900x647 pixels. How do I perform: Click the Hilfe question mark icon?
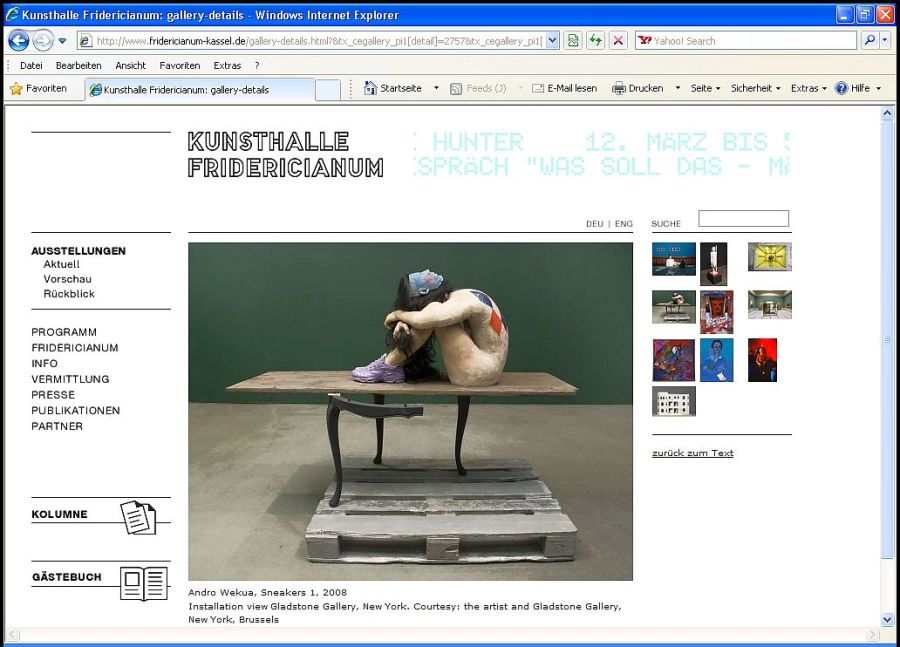coord(841,88)
